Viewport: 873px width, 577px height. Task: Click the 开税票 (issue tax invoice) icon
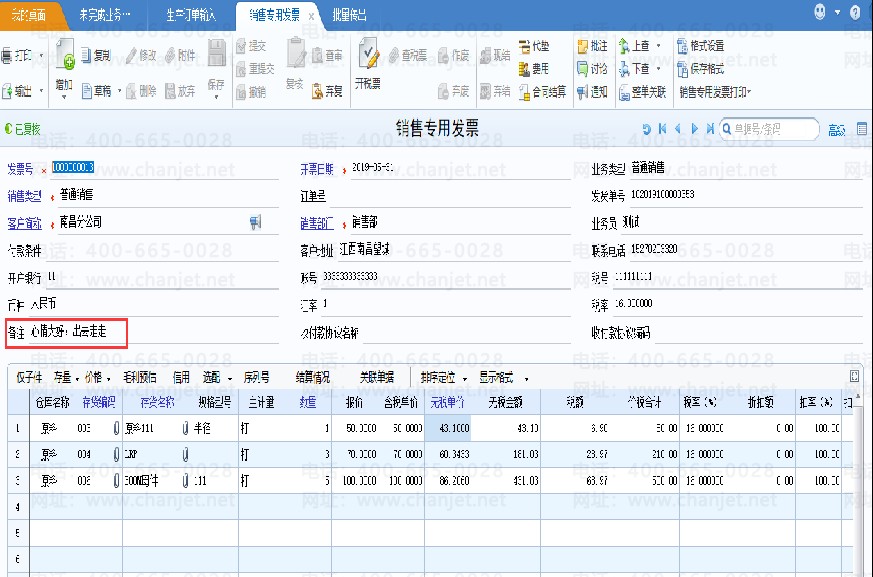(x=368, y=62)
